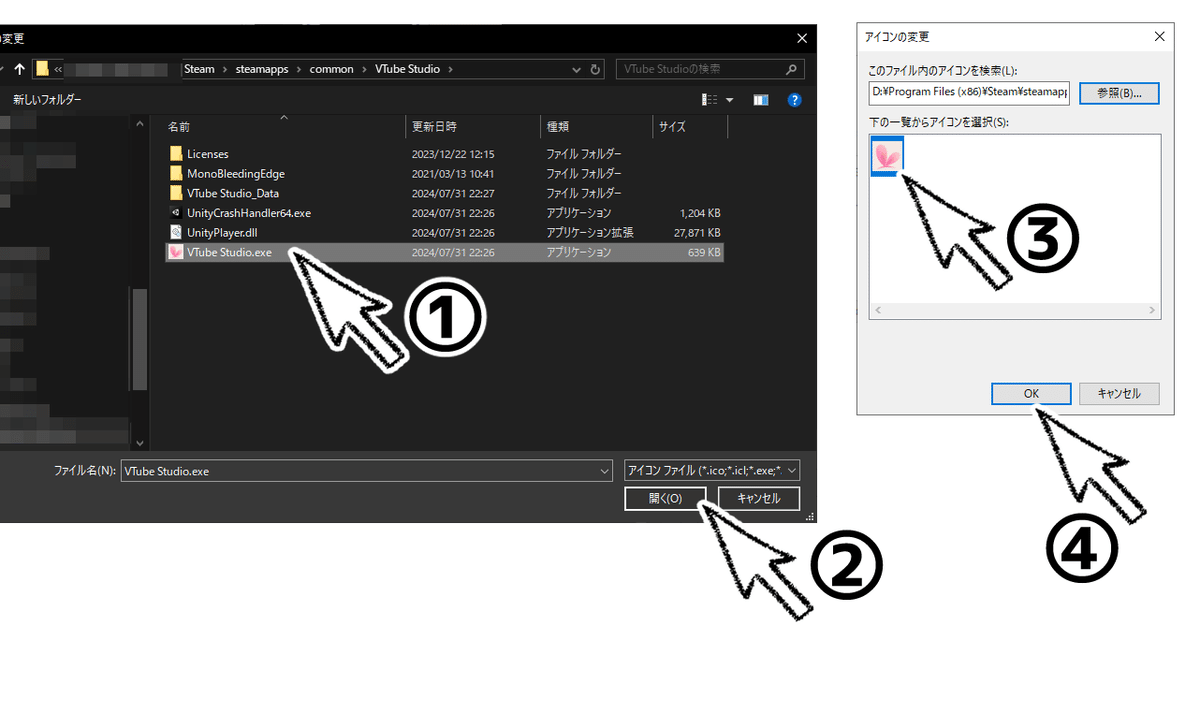Click the icon file path input field
The width and height of the screenshot is (1200, 711).
969,93
